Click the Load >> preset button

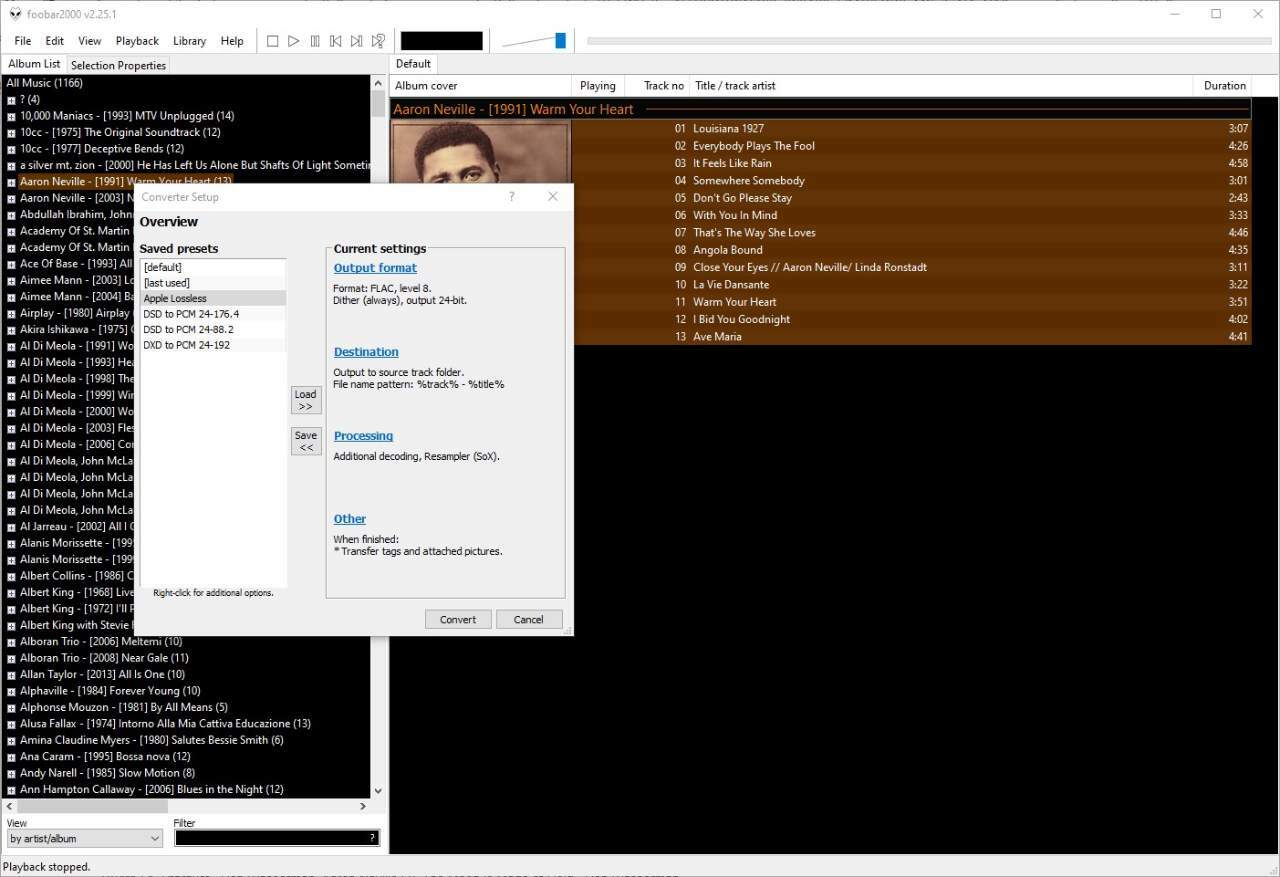tap(305, 400)
